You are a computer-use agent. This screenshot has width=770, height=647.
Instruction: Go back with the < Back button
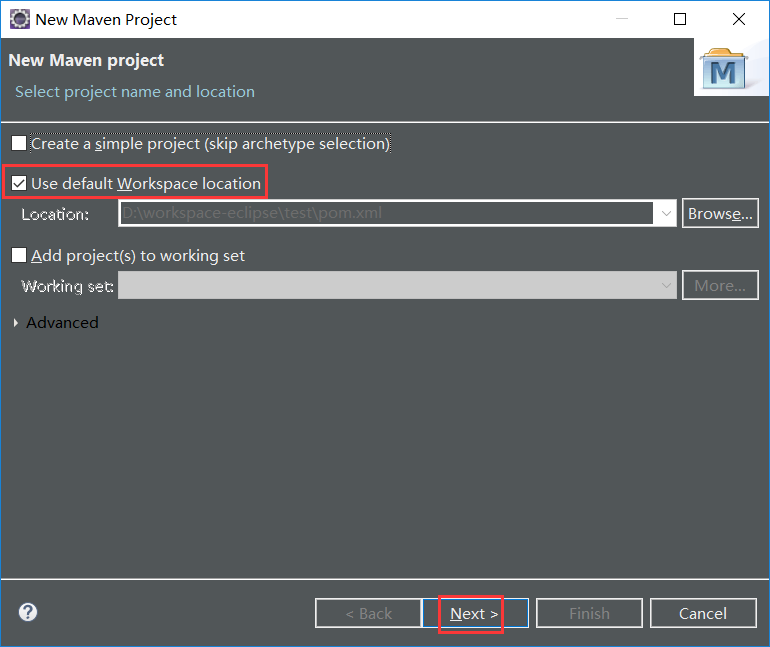368,613
